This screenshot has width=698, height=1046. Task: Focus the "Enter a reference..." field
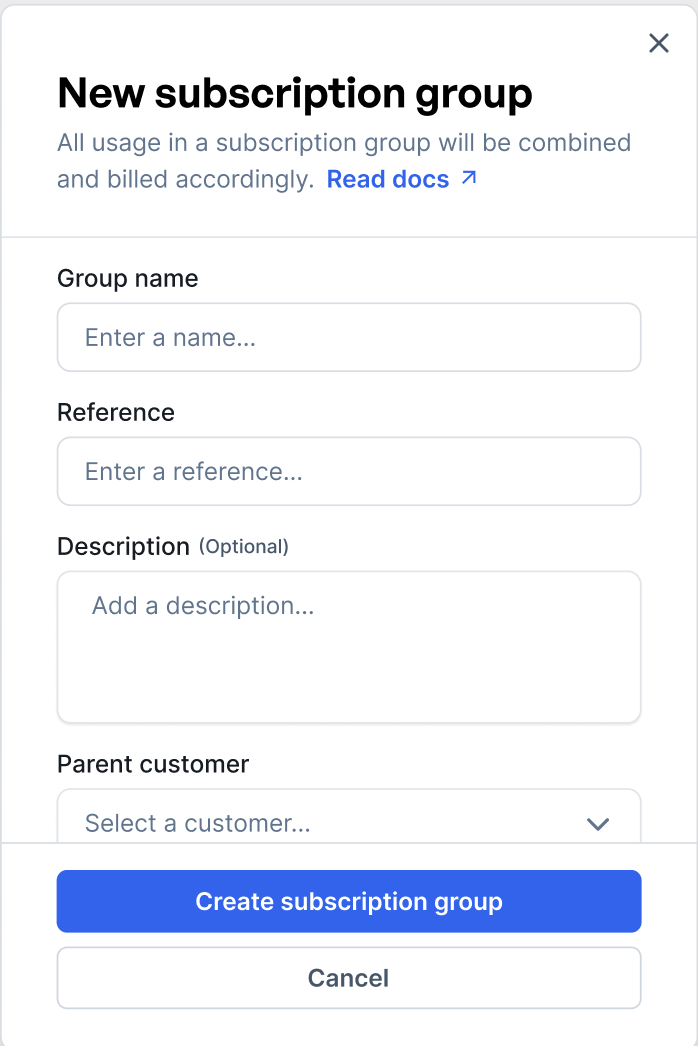pyautogui.click(x=348, y=471)
